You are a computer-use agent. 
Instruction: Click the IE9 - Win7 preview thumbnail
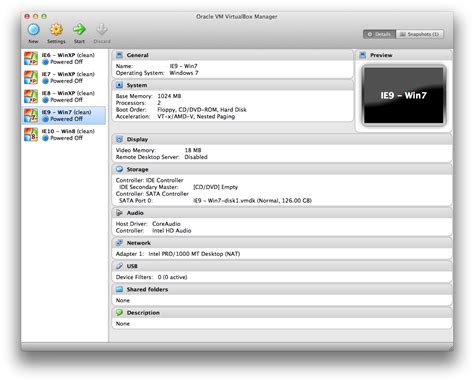coord(404,95)
